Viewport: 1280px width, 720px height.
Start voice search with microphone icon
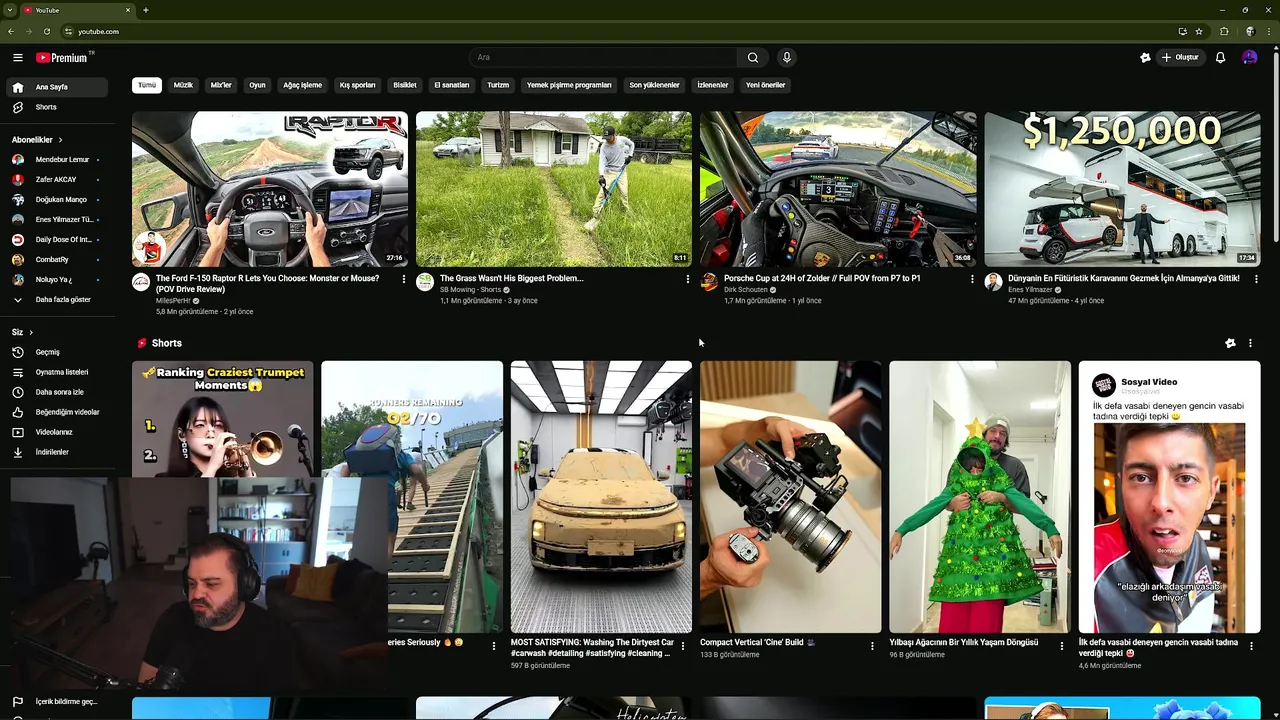[x=787, y=58]
